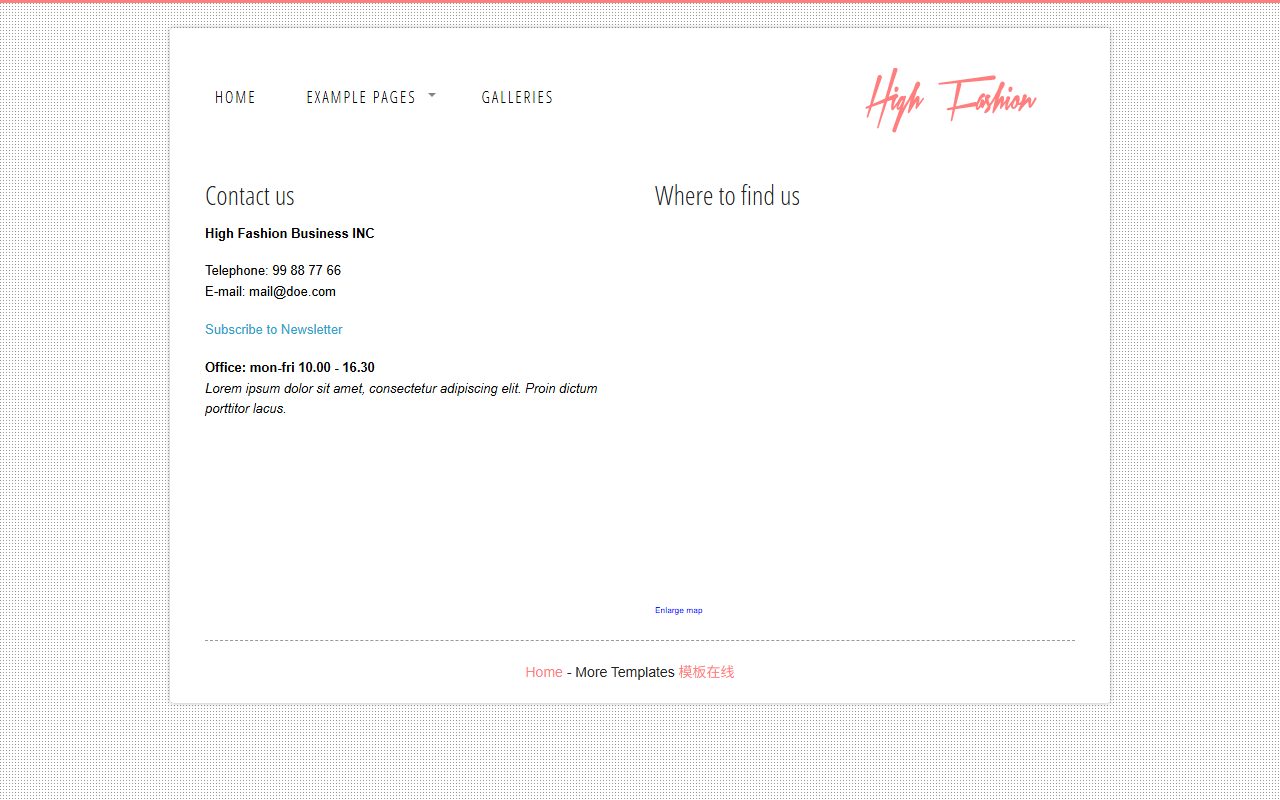The width and height of the screenshot is (1280, 800).
Task: Click the High Fashion Business INC text
Action: [290, 233]
